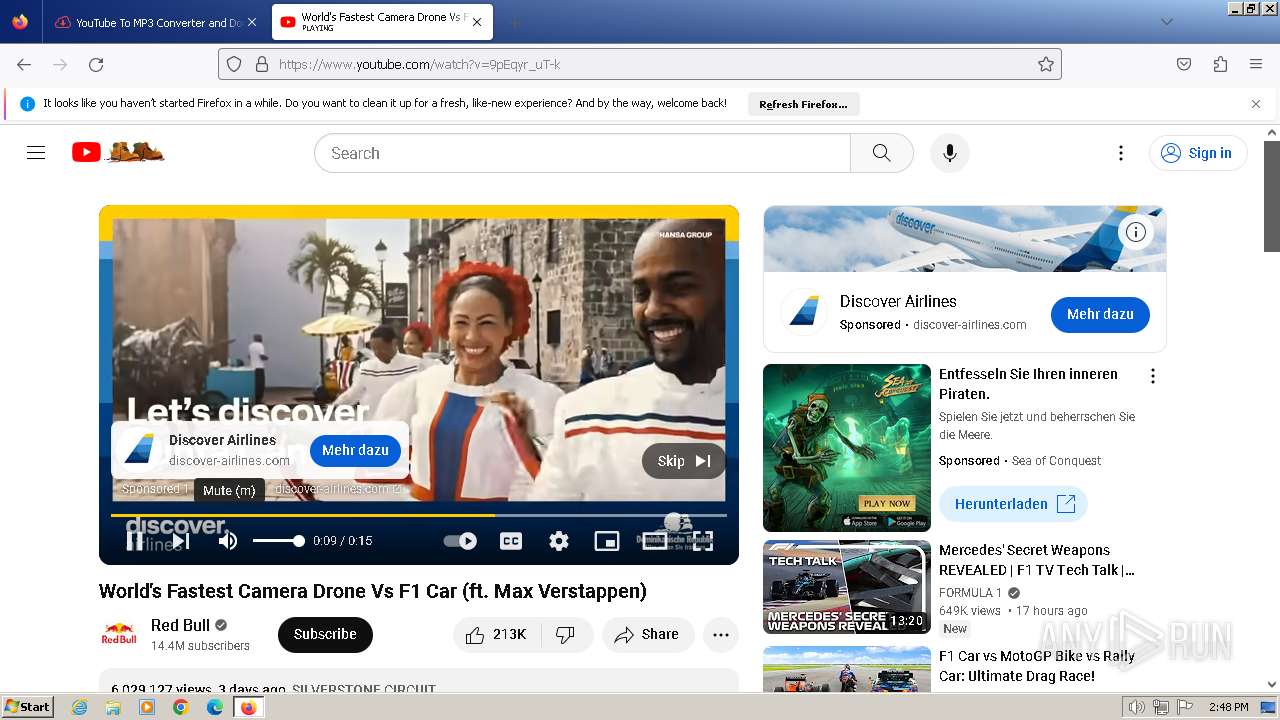This screenshot has width=1280, height=720.
Task: Skip the Discover Airlines ad
Action: point(684,461)
